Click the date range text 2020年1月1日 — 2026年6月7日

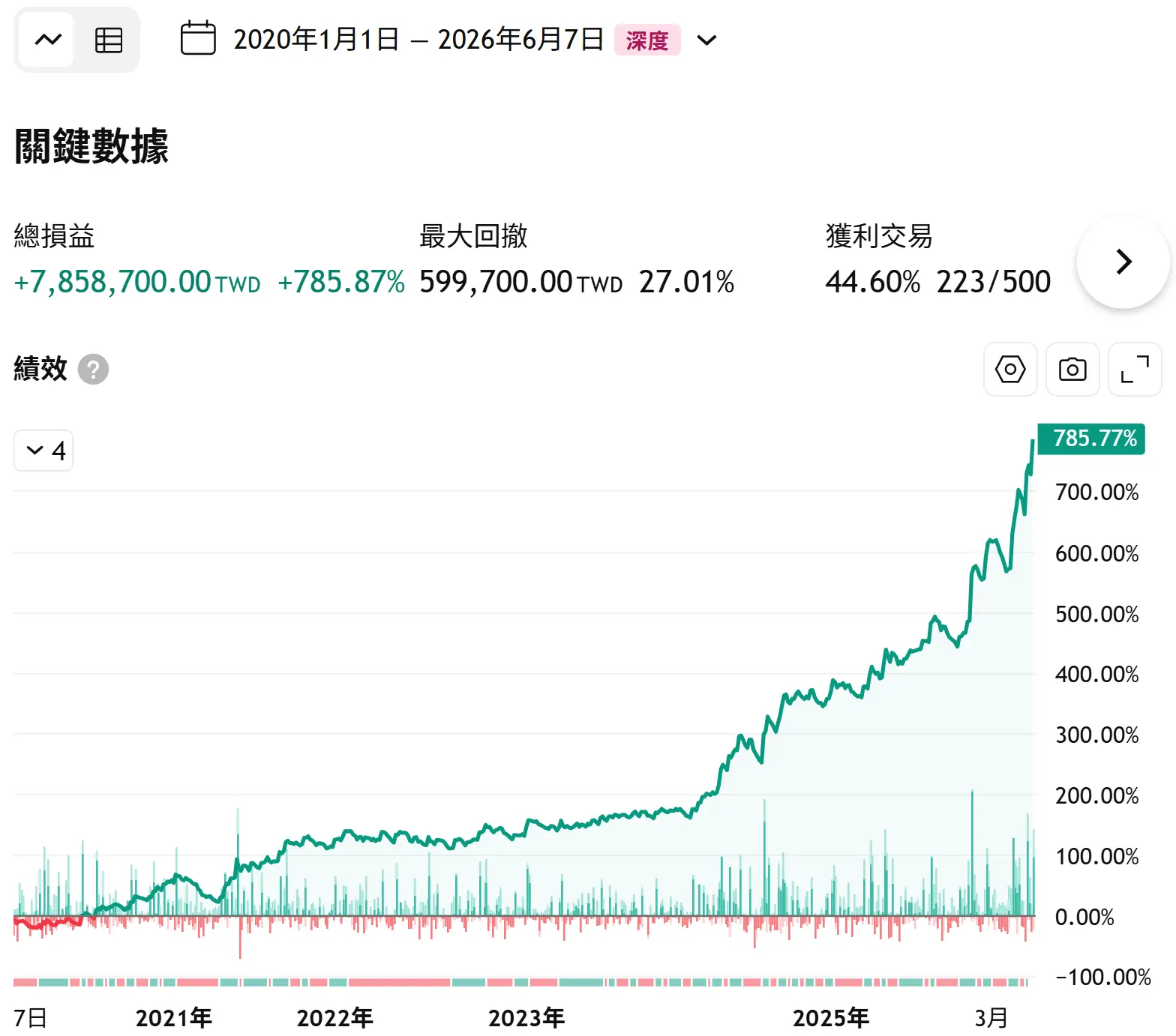pos(418,40)
